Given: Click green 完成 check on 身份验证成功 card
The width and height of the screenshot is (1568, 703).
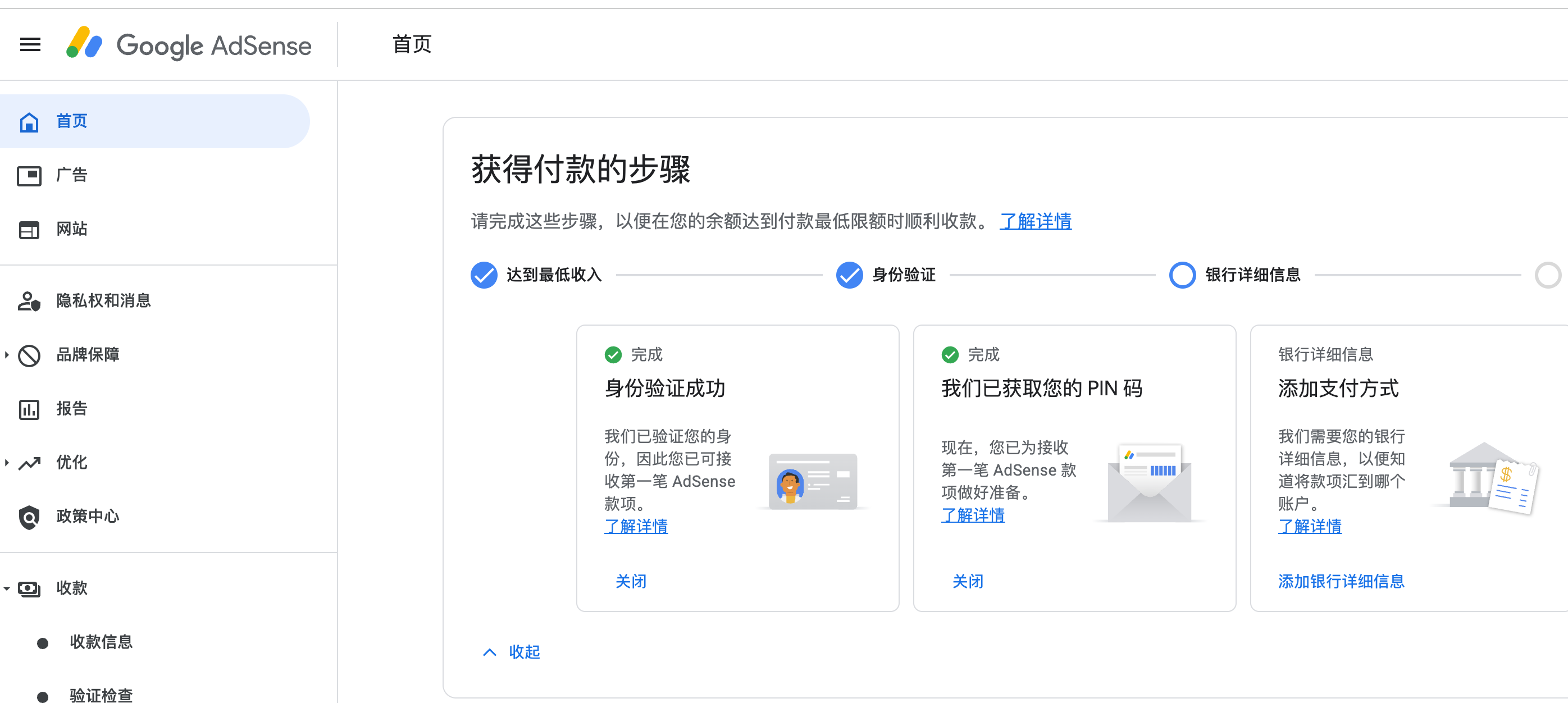Looking at the screenshot, I should click(613, 354).
